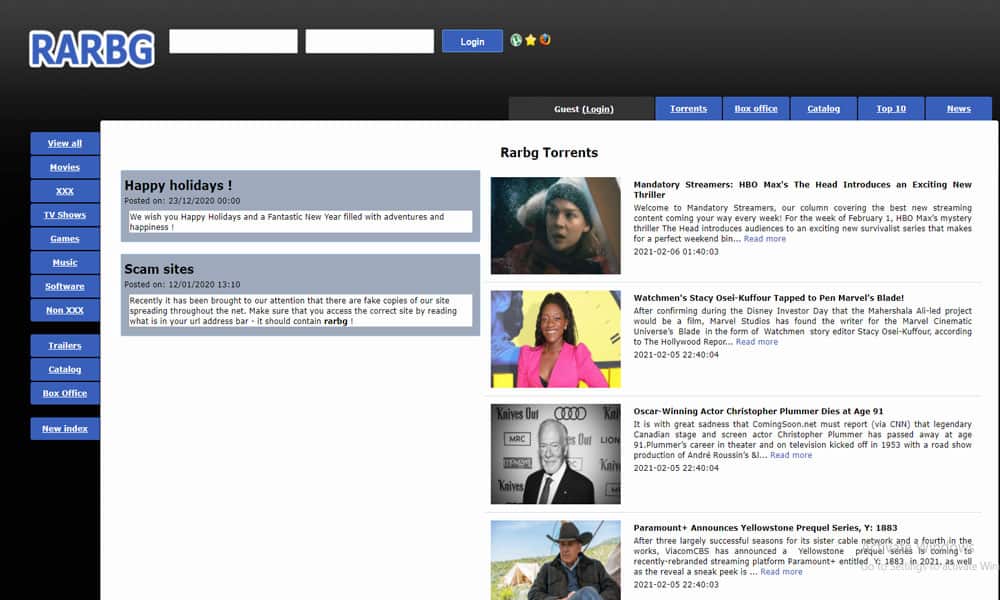Choose Non XXX in the sidebar

pyautogui.click(x=65, y=310)
